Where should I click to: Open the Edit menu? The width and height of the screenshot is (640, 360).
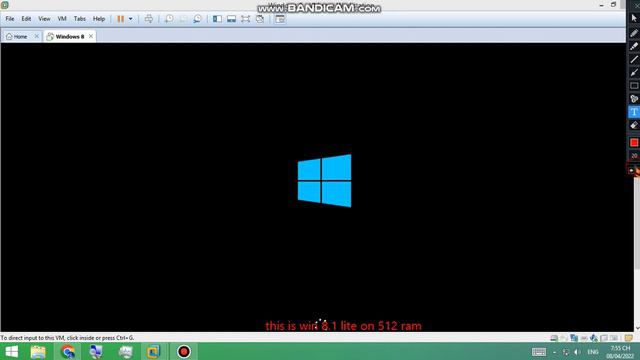pos(26,19)
